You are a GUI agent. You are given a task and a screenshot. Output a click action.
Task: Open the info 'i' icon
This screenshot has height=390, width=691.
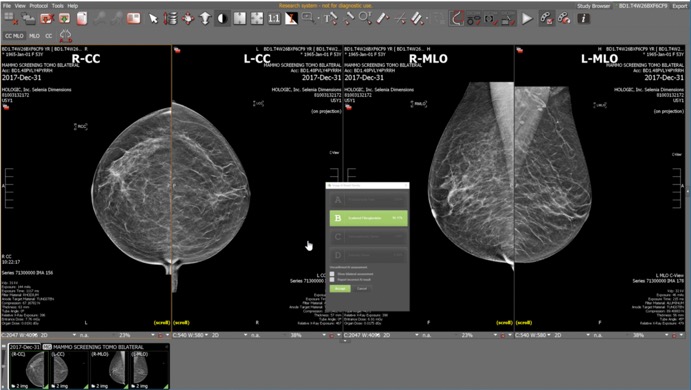(583, 19)
